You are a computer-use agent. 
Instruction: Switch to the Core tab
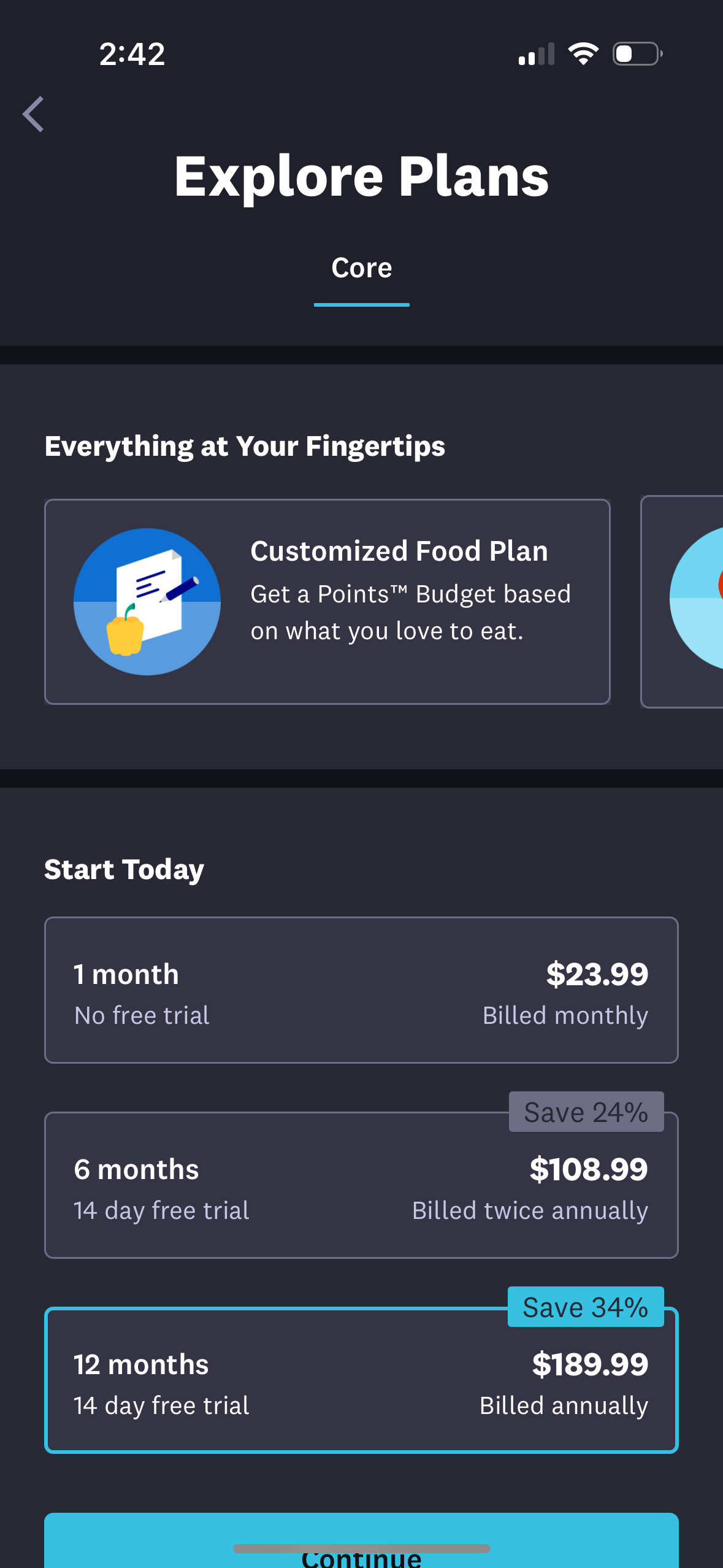[x=362, y=269]
